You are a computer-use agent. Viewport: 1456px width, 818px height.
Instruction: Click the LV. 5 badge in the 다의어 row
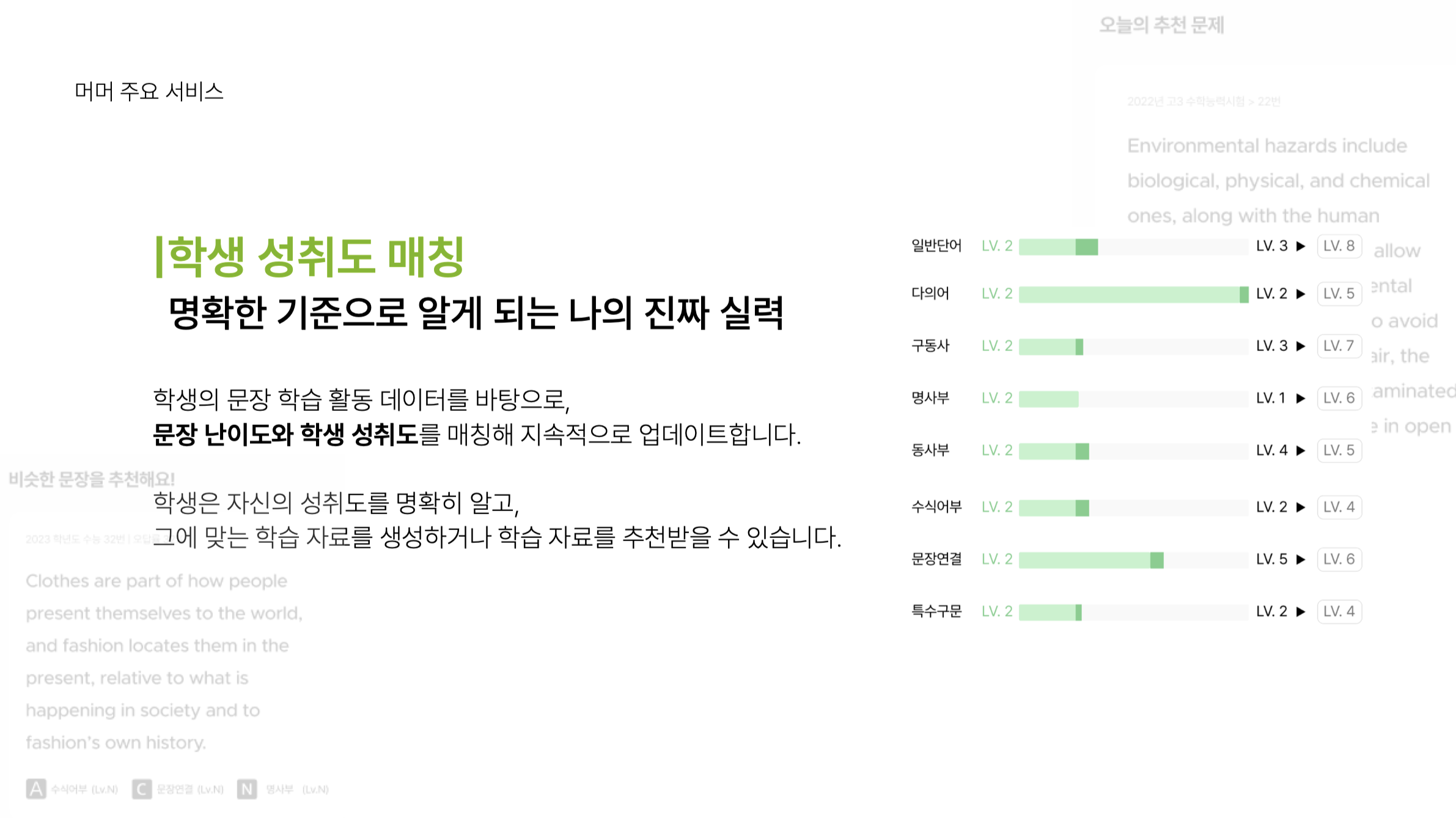pyautogui.click(x=1339, y=293)
